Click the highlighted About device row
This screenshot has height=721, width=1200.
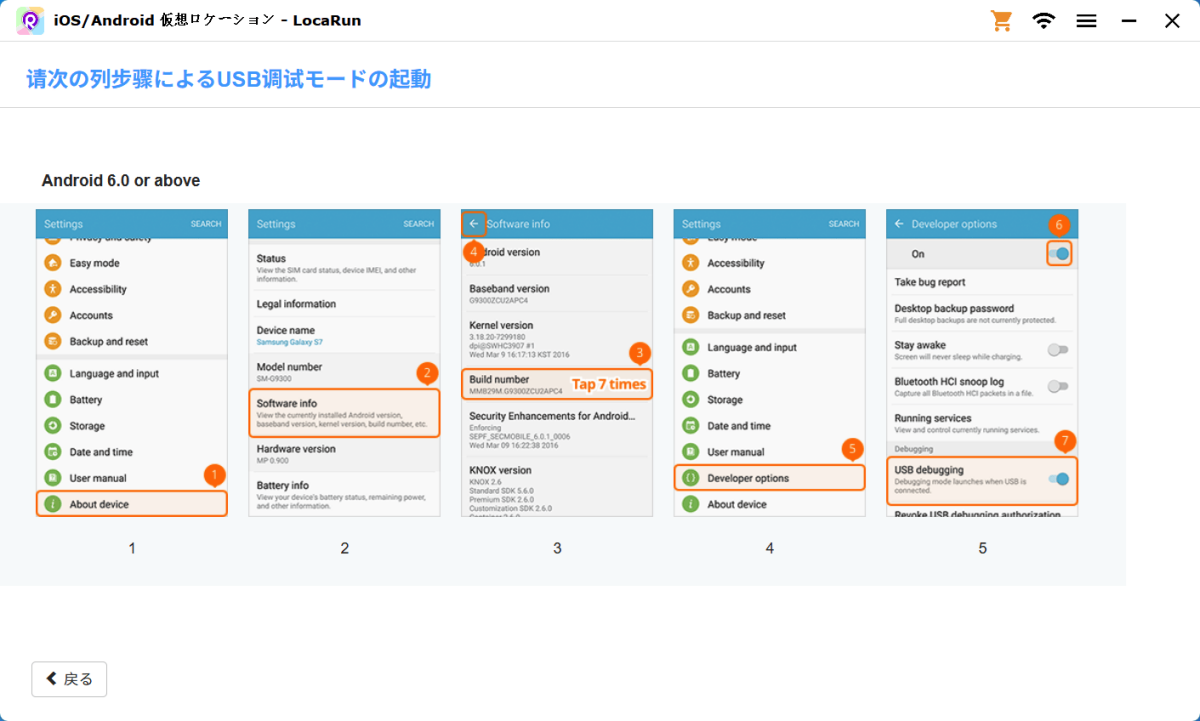pyautogui.click(x=132, y=504)
